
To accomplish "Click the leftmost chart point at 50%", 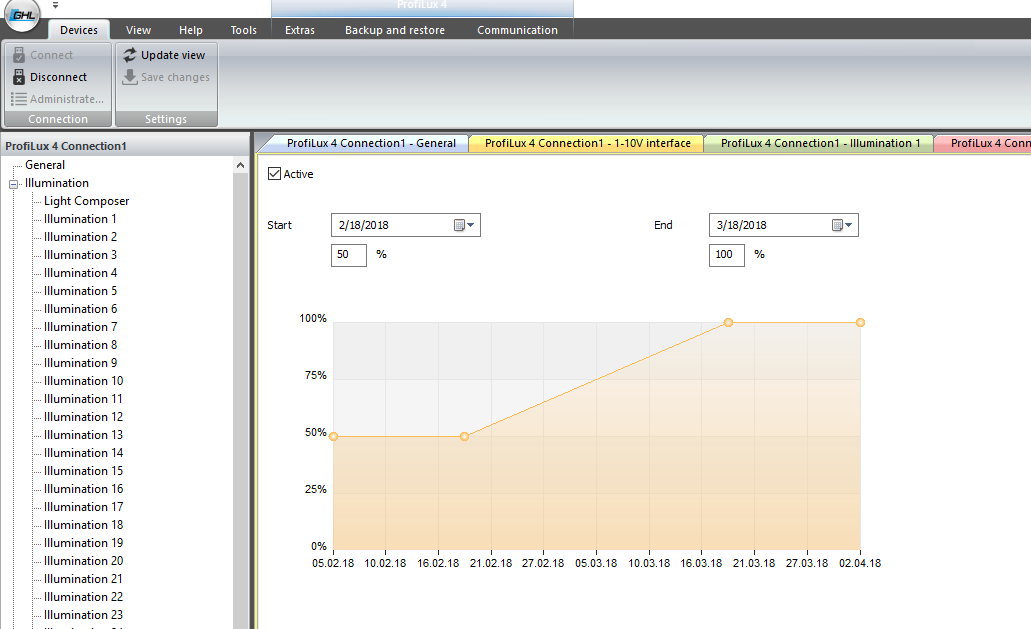I will coord(333,436).
